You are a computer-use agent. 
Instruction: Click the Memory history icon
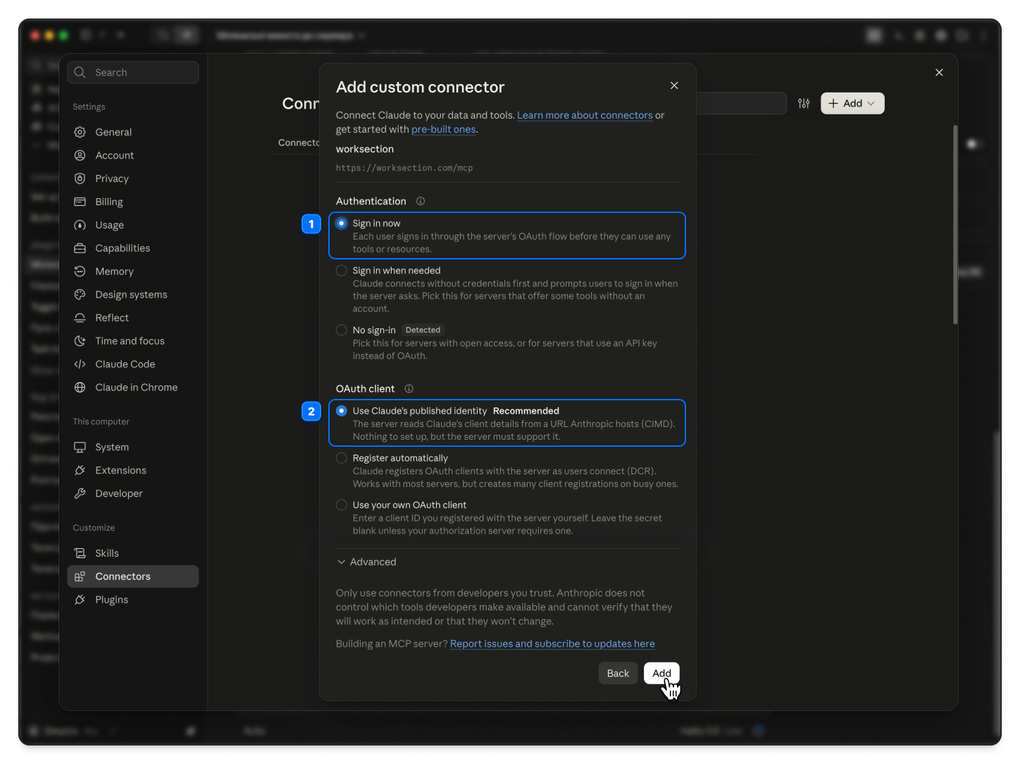pyautogui.click(x=80, y=271)
